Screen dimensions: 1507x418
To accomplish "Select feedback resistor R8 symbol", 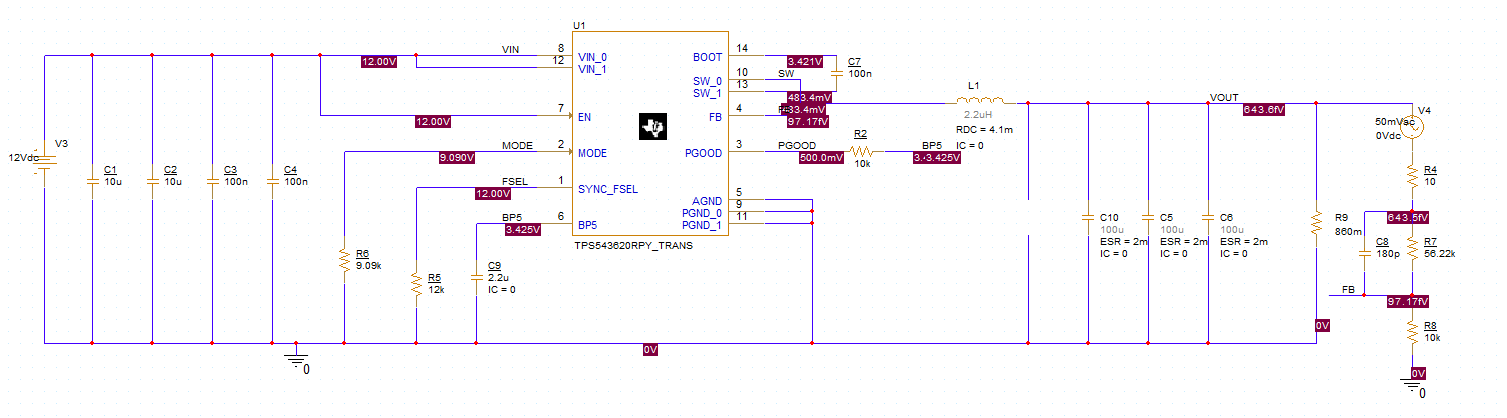I will pyautogui.click(x=1412, y=331).
